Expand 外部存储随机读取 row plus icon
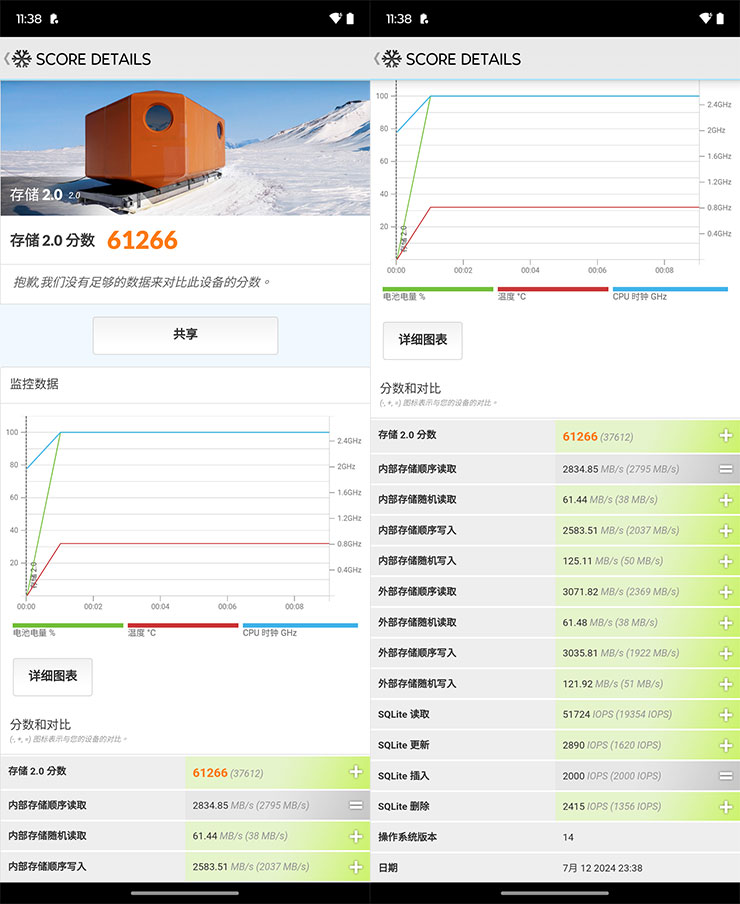Image resolution: width=740 pixels, height=904 pixels. click(726, 623)
